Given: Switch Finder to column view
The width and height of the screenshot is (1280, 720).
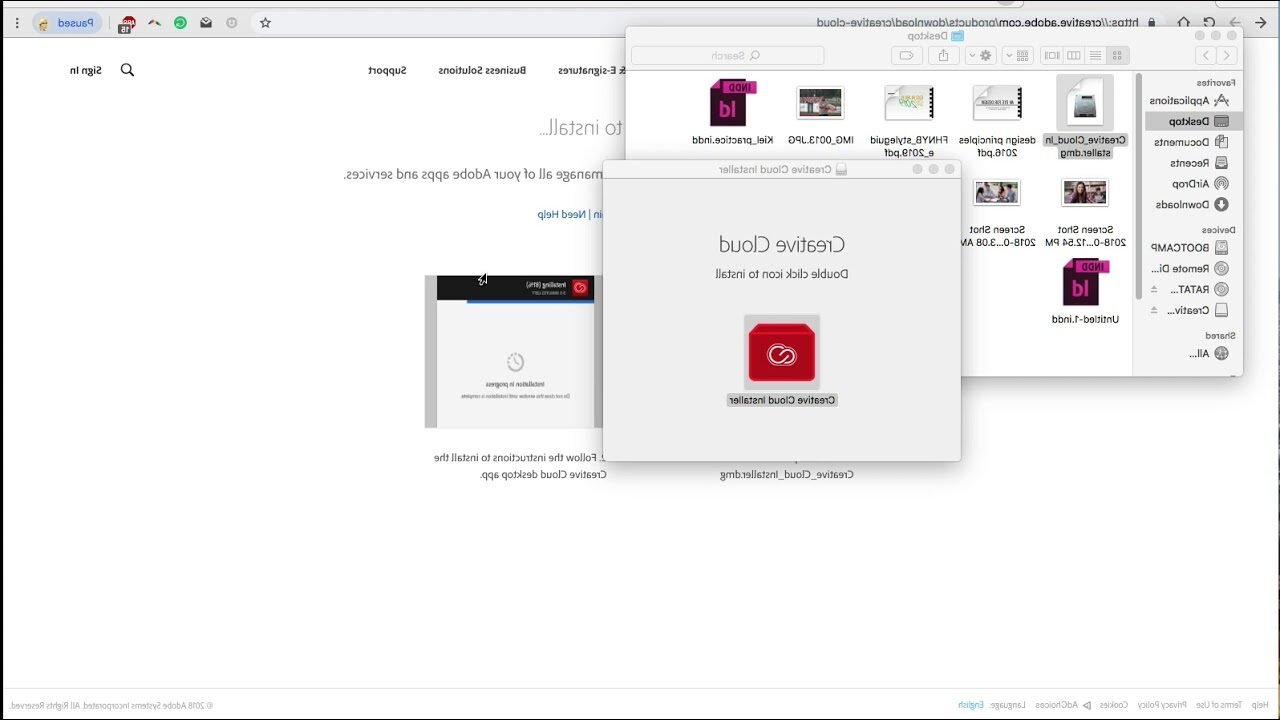Looking at the screenshot, I should pyautogui.click(x=1073, y=56).
